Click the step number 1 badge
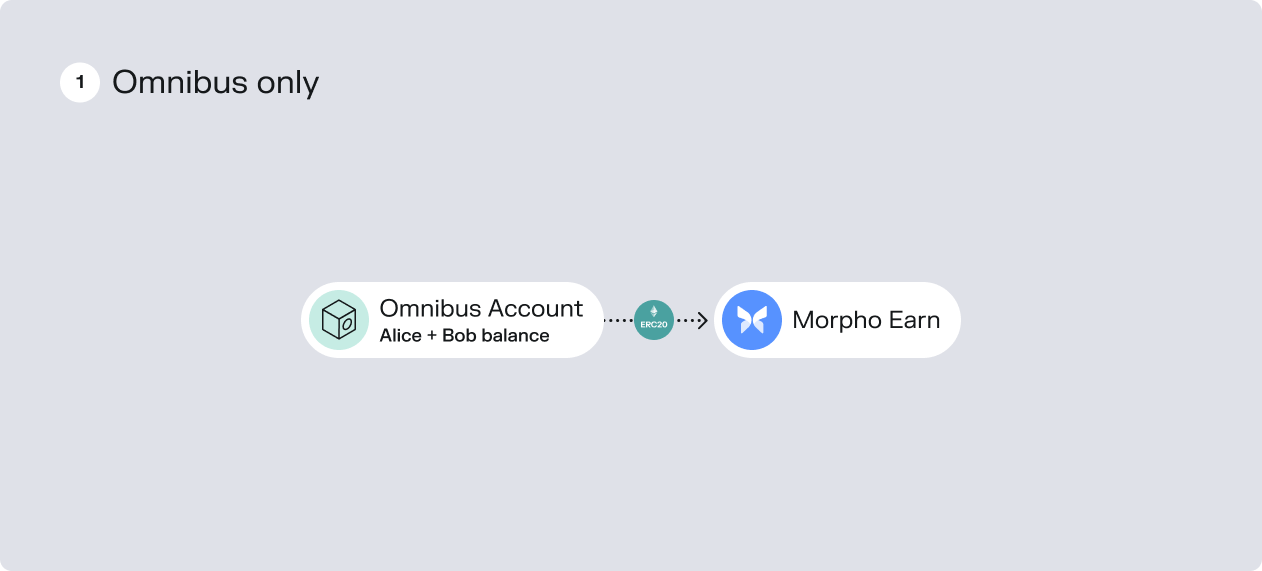Image resolution: width=1262 pixels, height=571 pixels. (x=80, y=83)
